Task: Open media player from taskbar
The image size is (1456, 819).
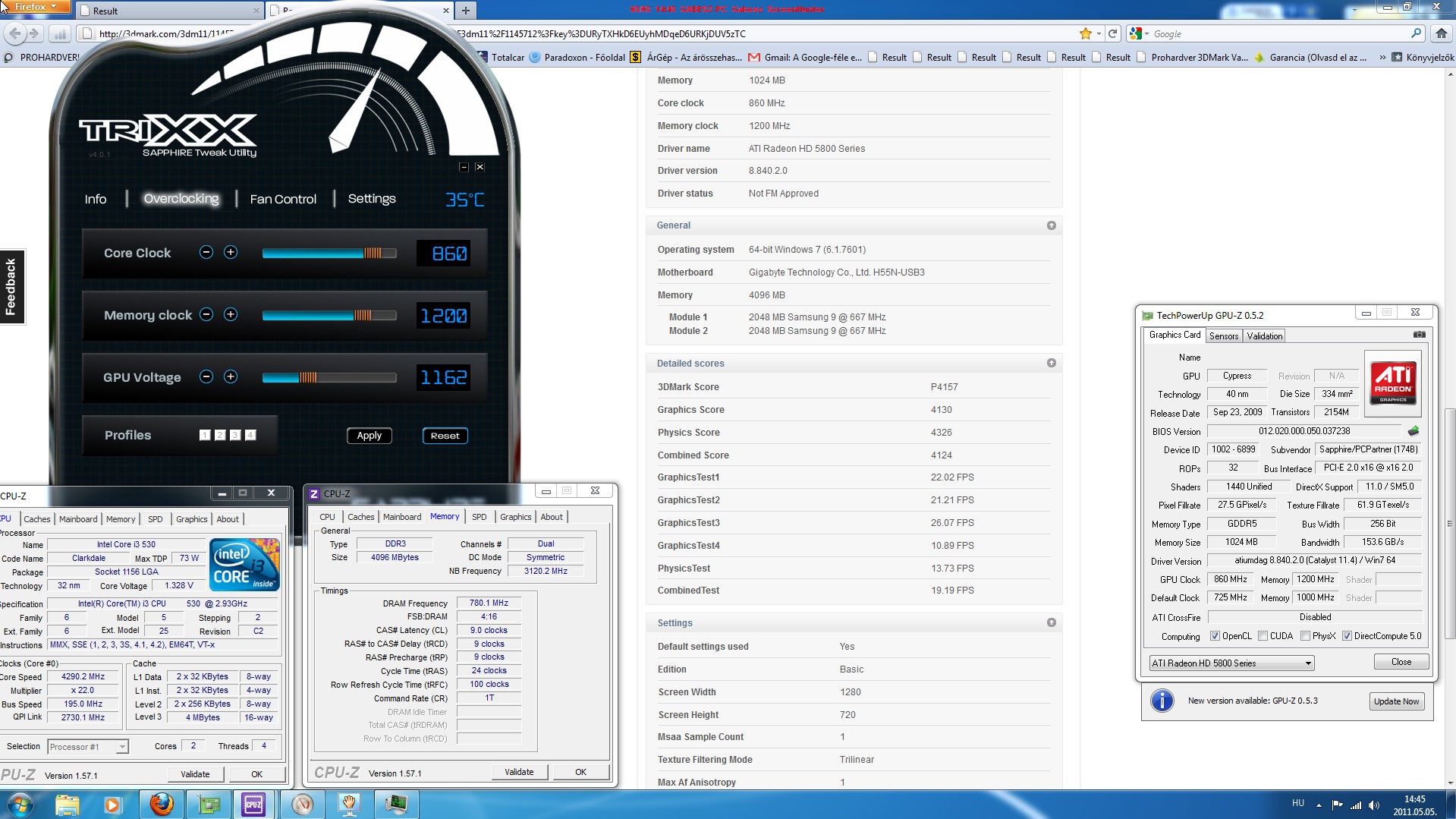Action: (x=113, y=805)
